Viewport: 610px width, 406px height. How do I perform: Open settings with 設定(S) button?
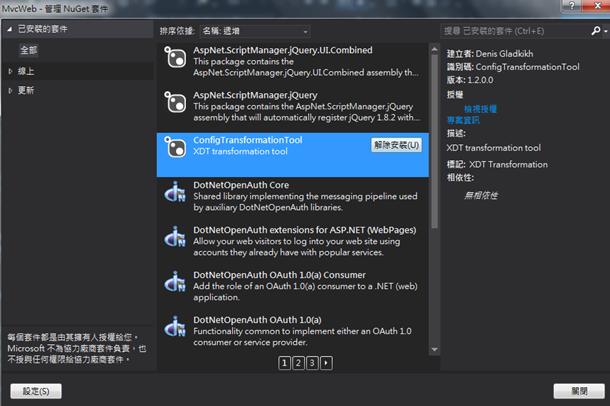(36, 391)
